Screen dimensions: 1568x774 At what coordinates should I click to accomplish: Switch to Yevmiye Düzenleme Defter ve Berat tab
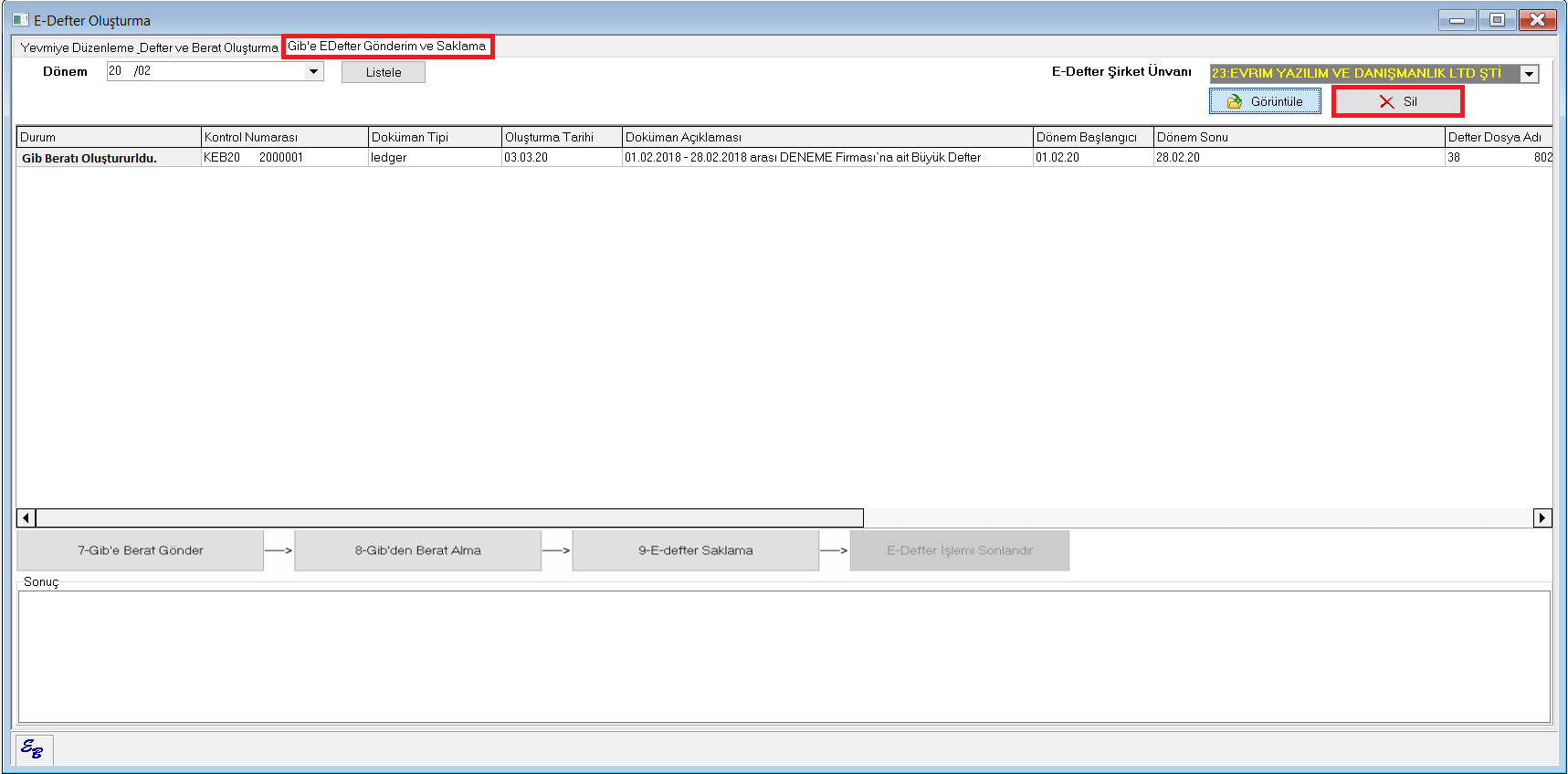coord(149,47)
